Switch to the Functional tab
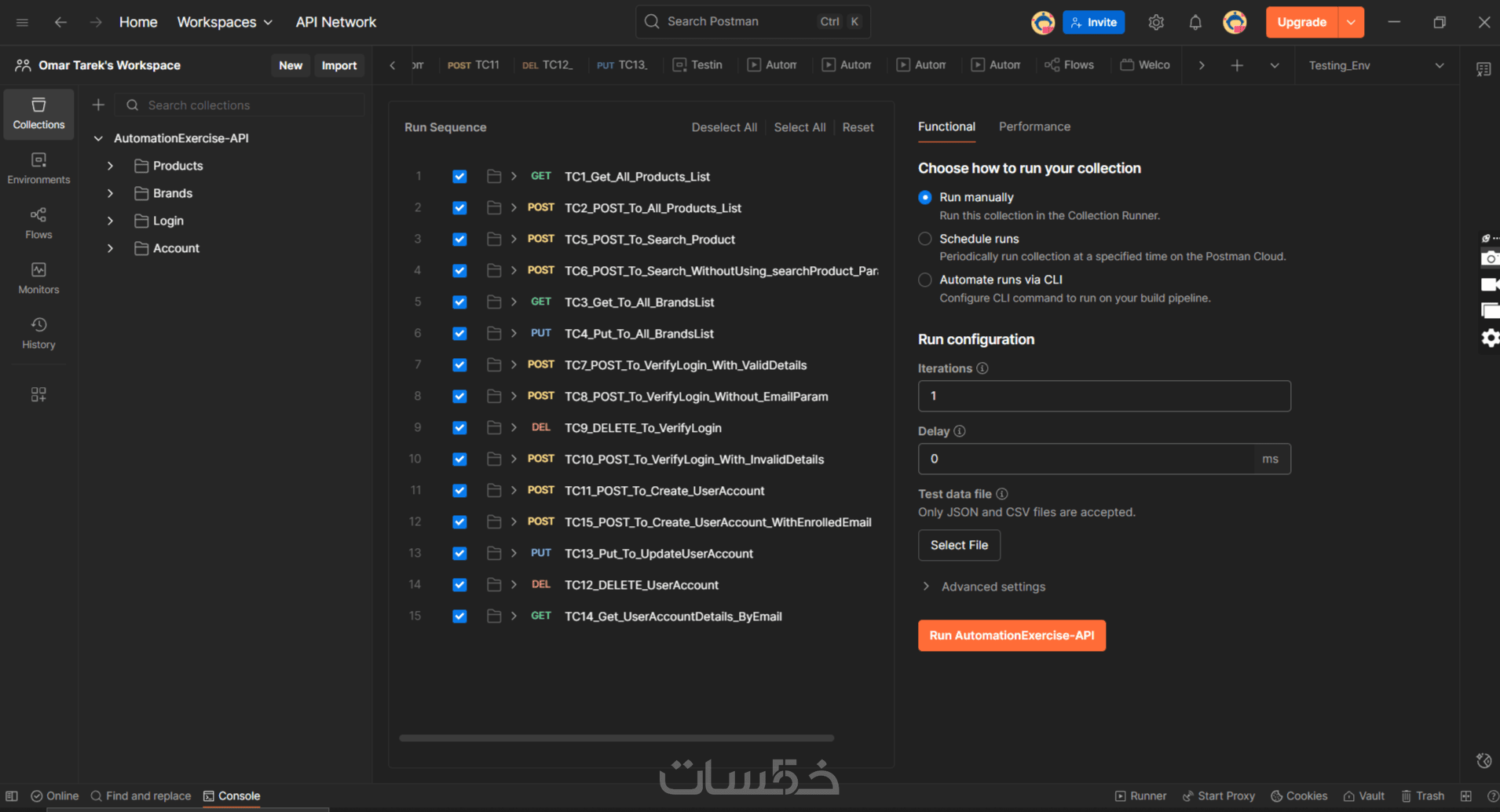This screenshot has height=812, width=1500. [946, 126]
